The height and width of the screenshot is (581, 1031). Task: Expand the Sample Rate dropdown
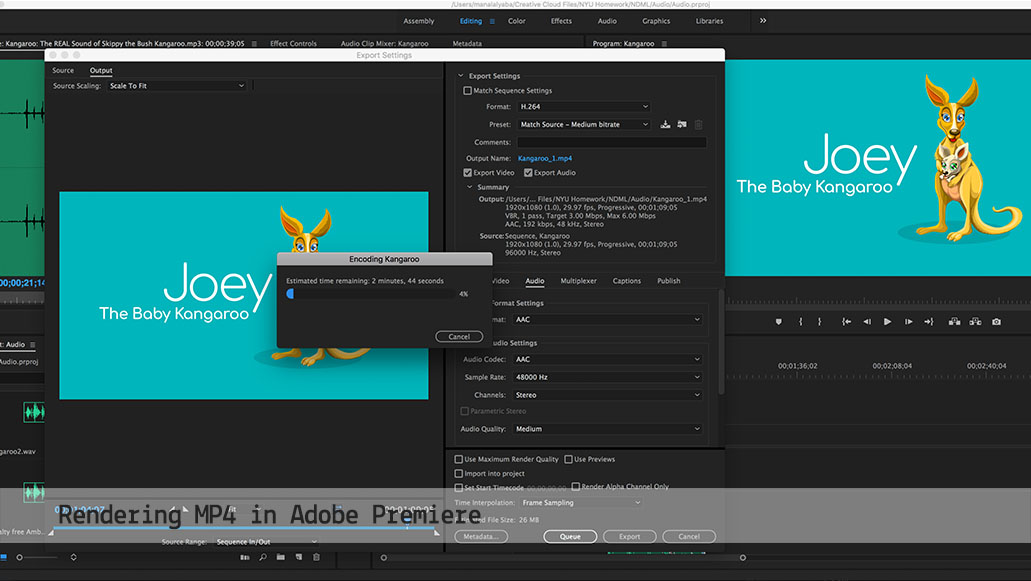pos(607,377)
